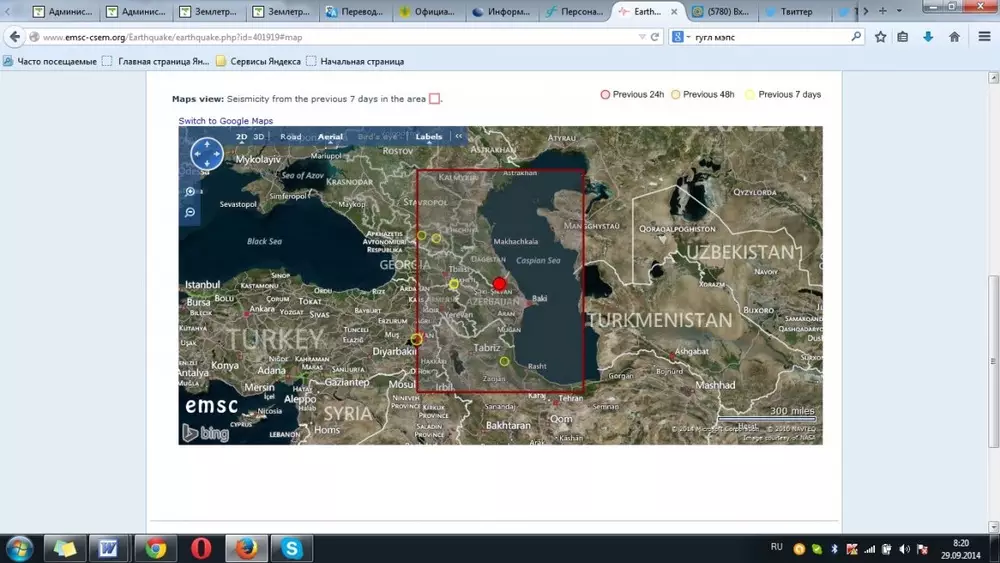The width and height of the screenshot is (1000, 563).
Task: Open the Начальная страница bookmark
Action: (354, 61)
